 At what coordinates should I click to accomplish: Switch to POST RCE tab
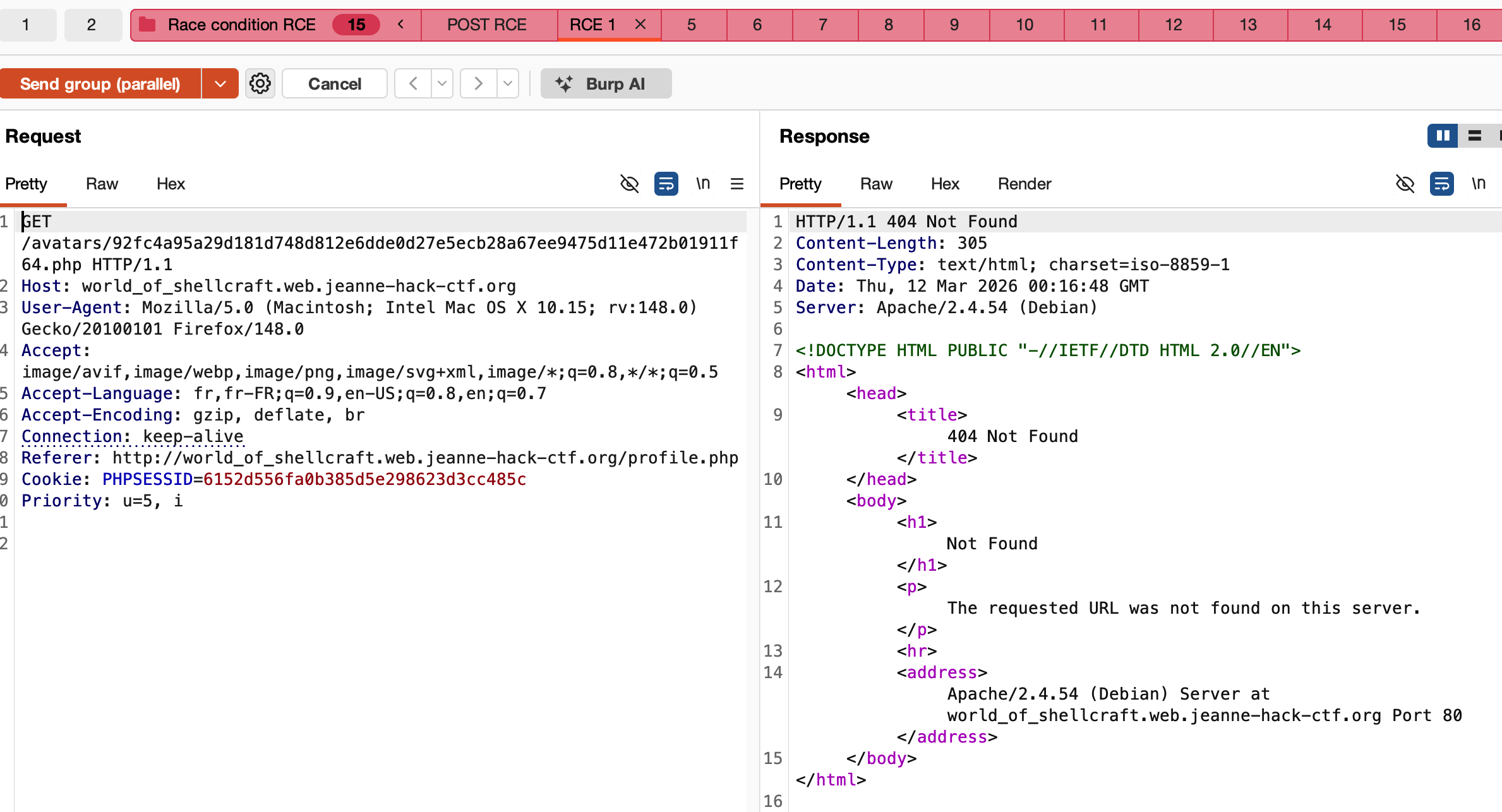[486, 25]
